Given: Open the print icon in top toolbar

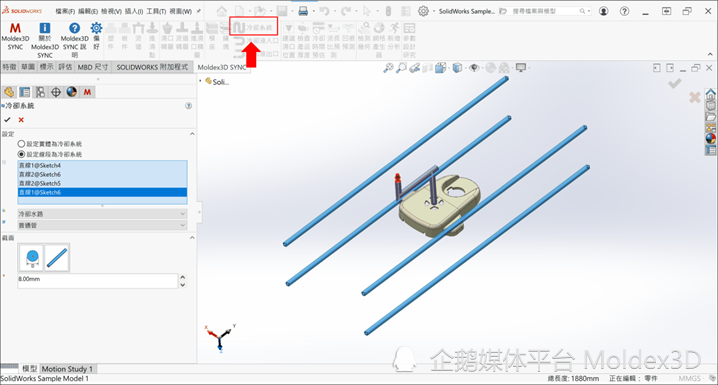Looking at the screenshot, I should click(x=303, y=11).
